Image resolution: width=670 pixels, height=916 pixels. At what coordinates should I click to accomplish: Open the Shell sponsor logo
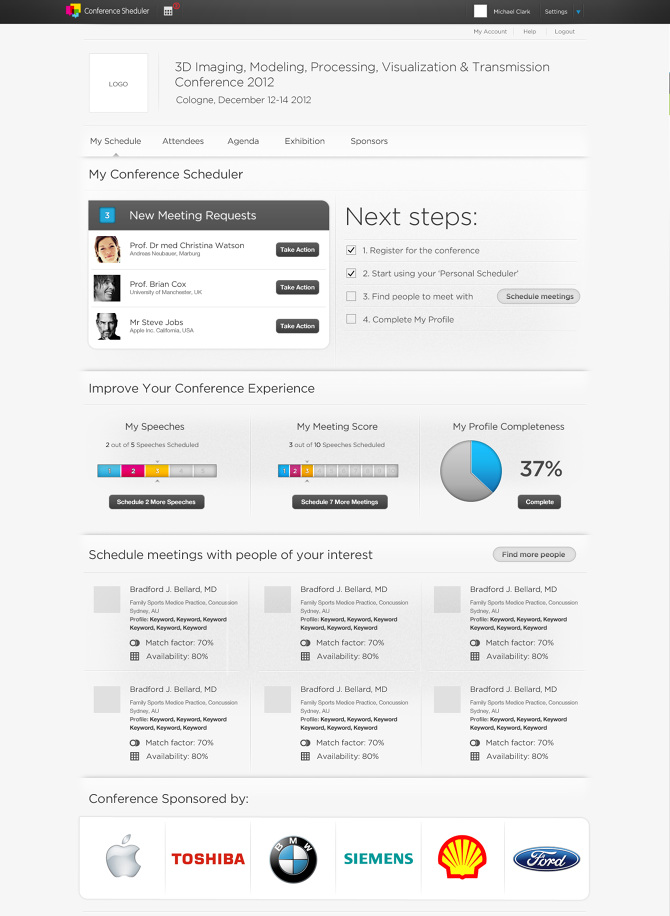[x=462, y=857]
